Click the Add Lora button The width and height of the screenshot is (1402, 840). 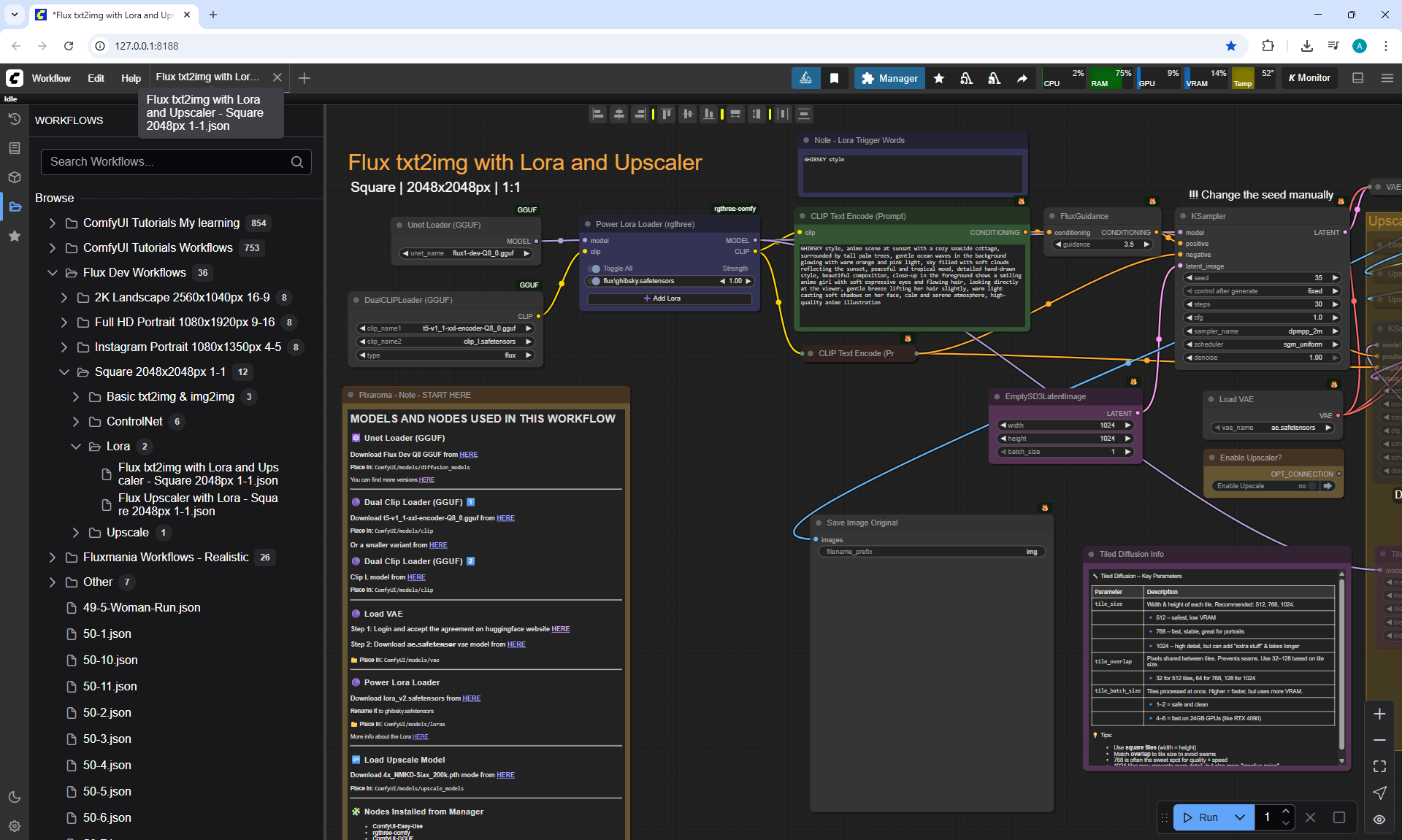pos(669,298)
